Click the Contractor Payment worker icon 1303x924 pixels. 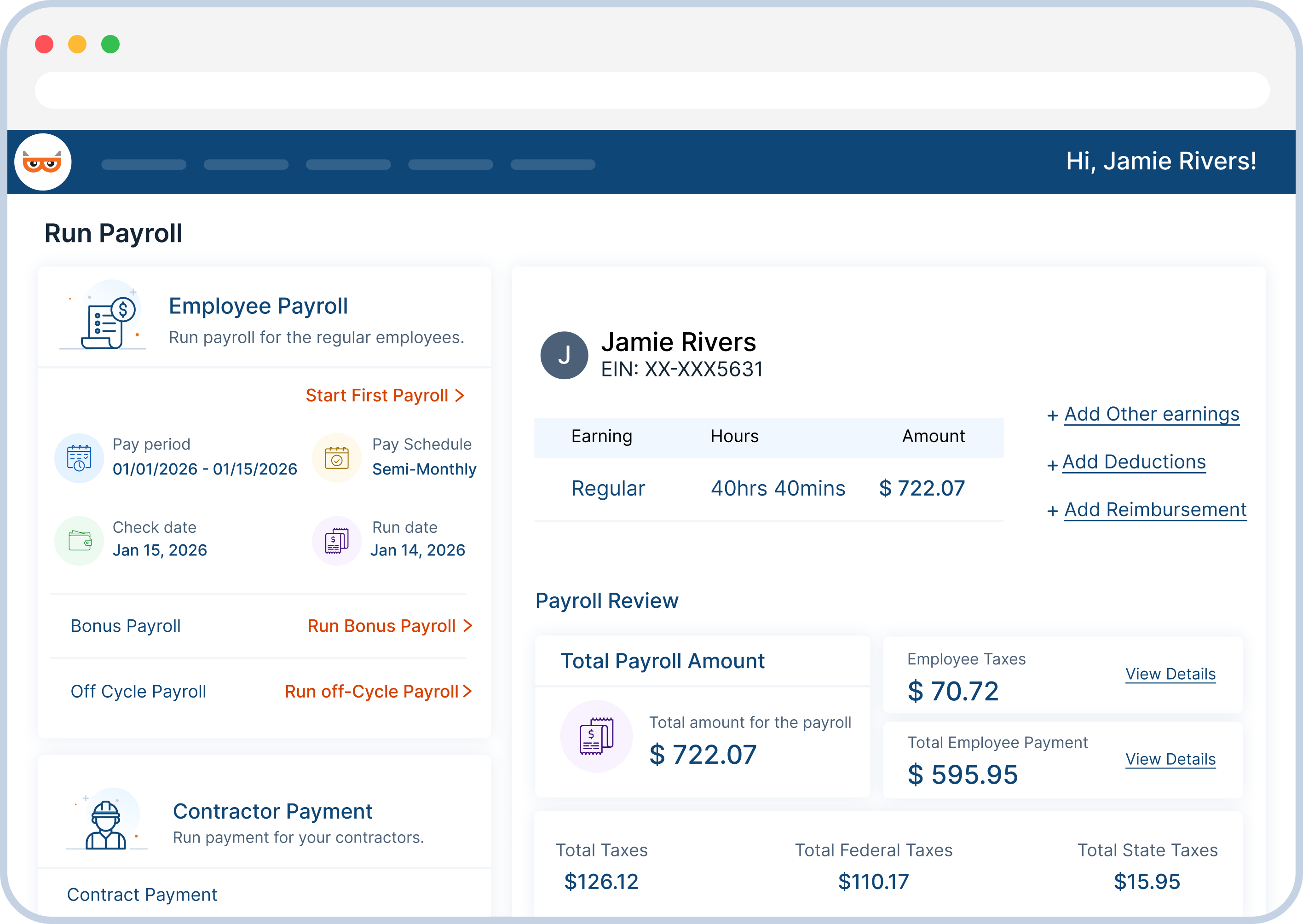[106, 823]
